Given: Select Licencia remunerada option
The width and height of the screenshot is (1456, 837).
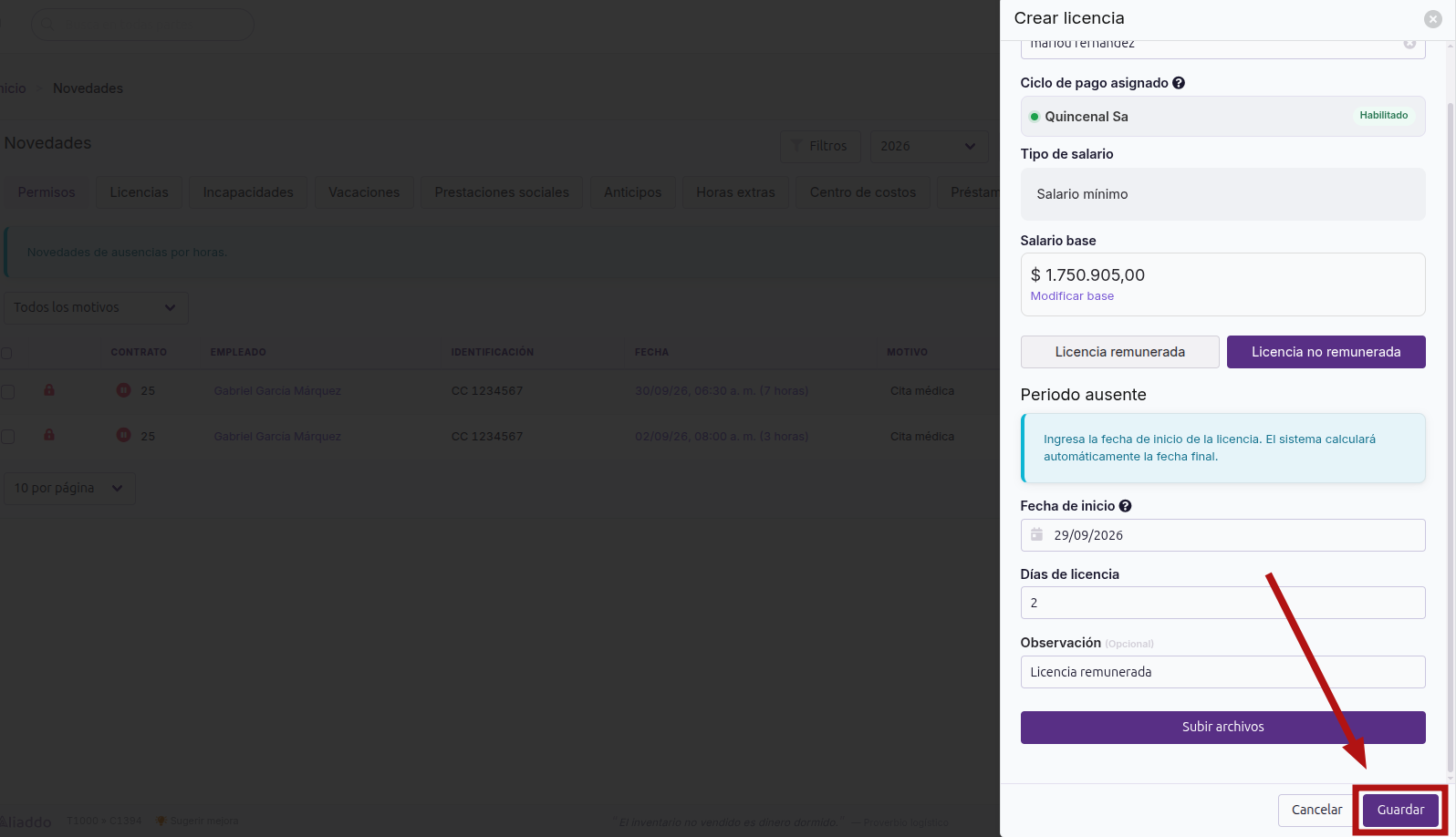Looking at the screenshot, I should [x=1119, y=352].
